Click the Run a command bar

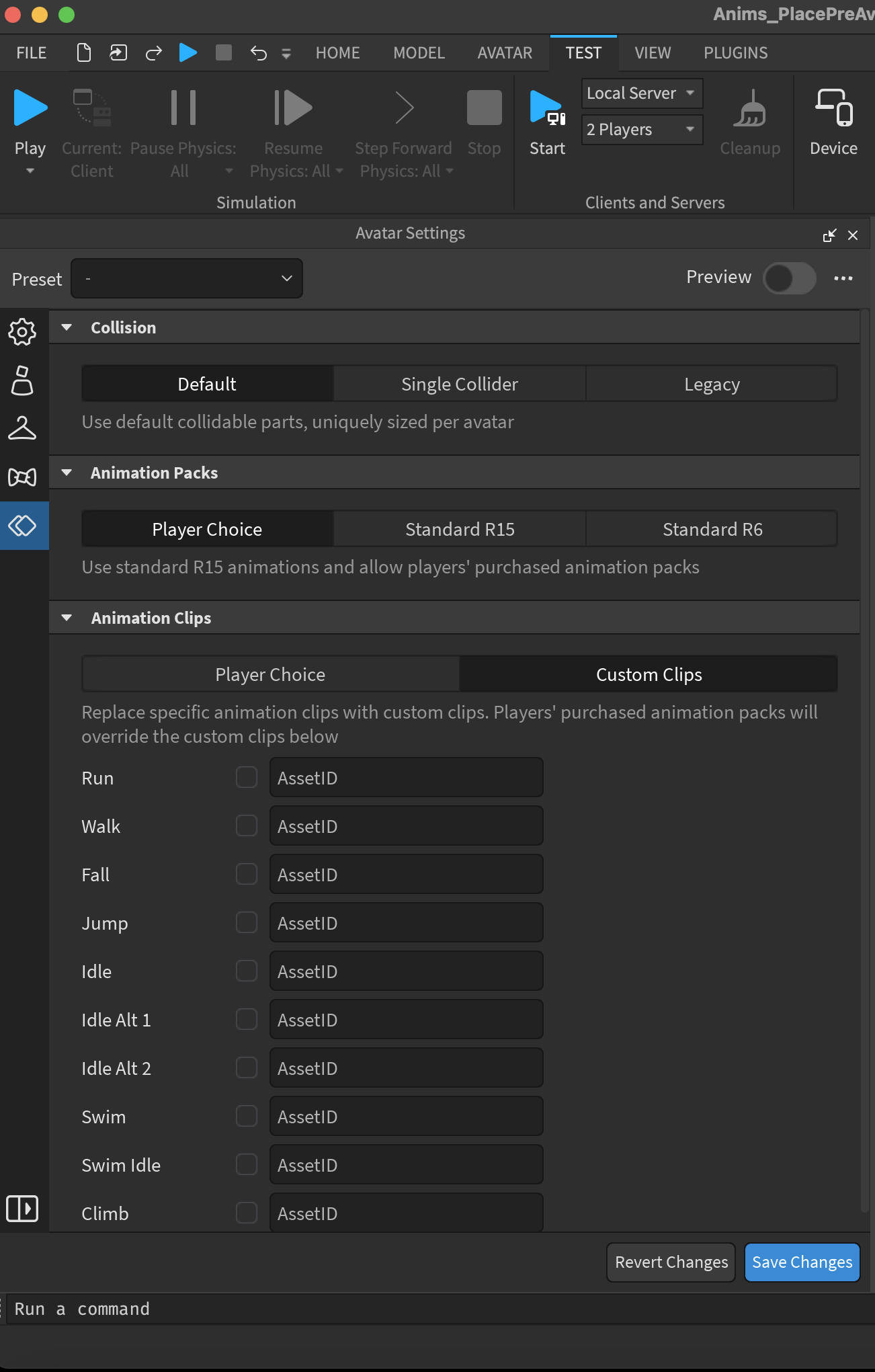point(440,1309)
